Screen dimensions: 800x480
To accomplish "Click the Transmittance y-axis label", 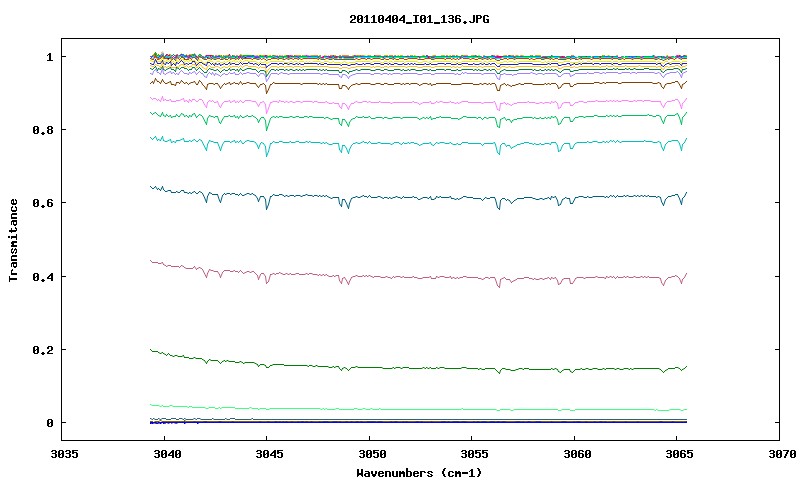I will click(x=13, y=240).
